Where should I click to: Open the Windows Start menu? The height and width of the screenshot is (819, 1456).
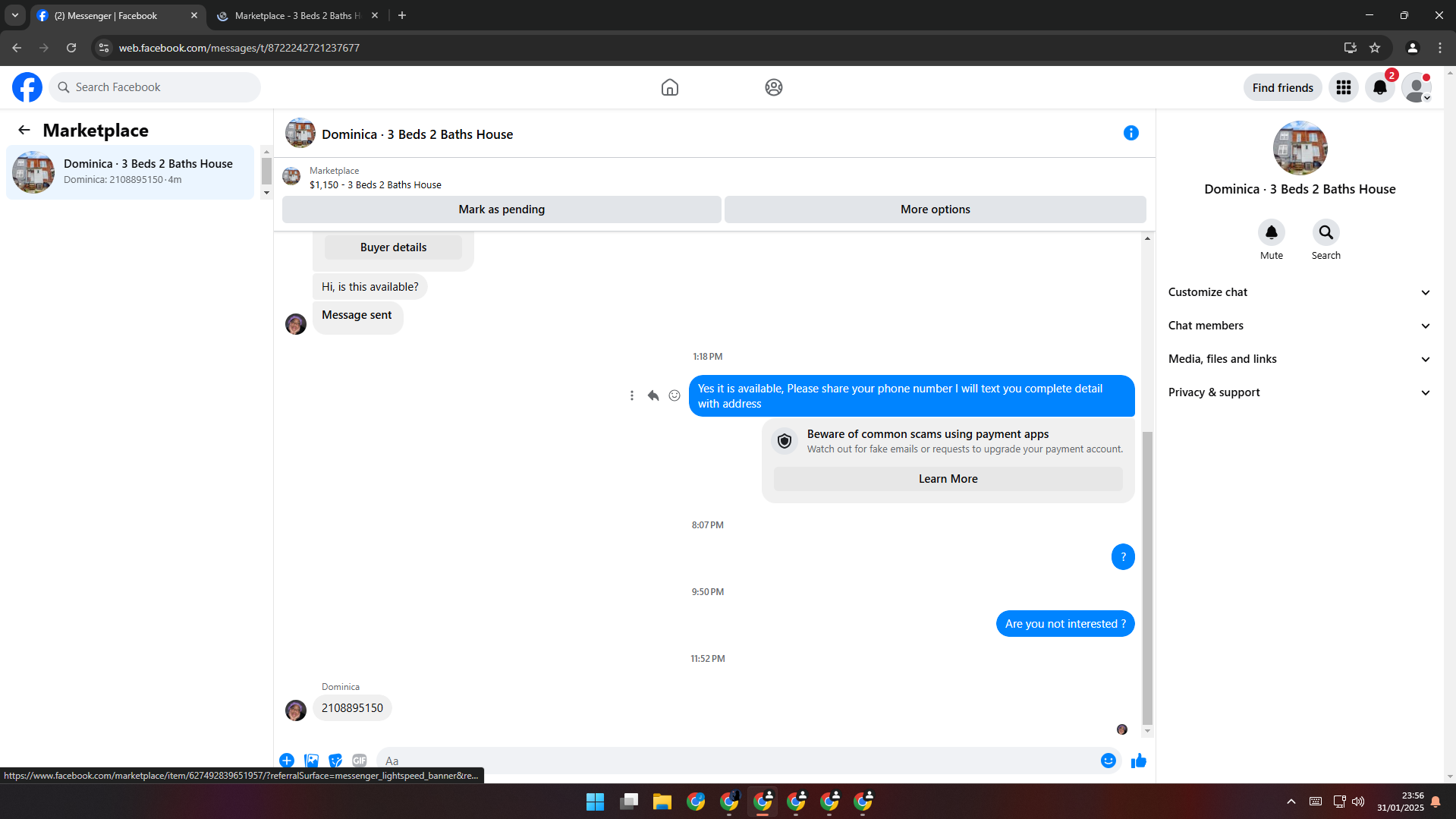tap(596, 802)
